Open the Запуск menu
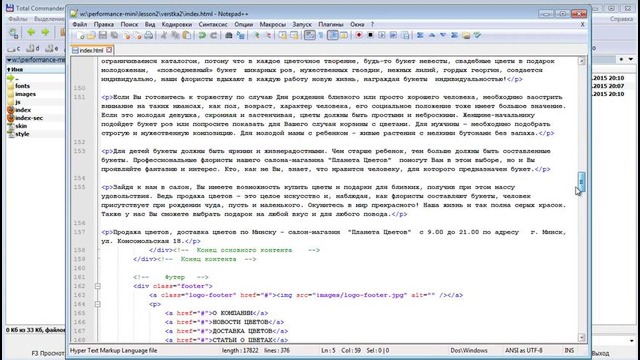 302,24
